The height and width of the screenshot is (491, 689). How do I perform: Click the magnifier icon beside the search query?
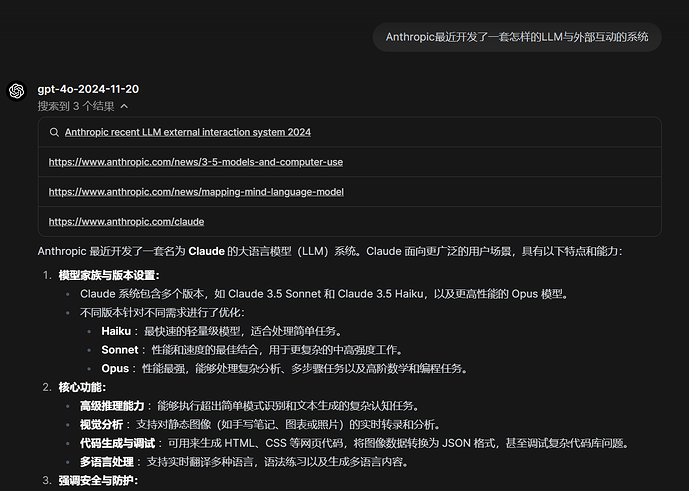[x=54, y=132]
